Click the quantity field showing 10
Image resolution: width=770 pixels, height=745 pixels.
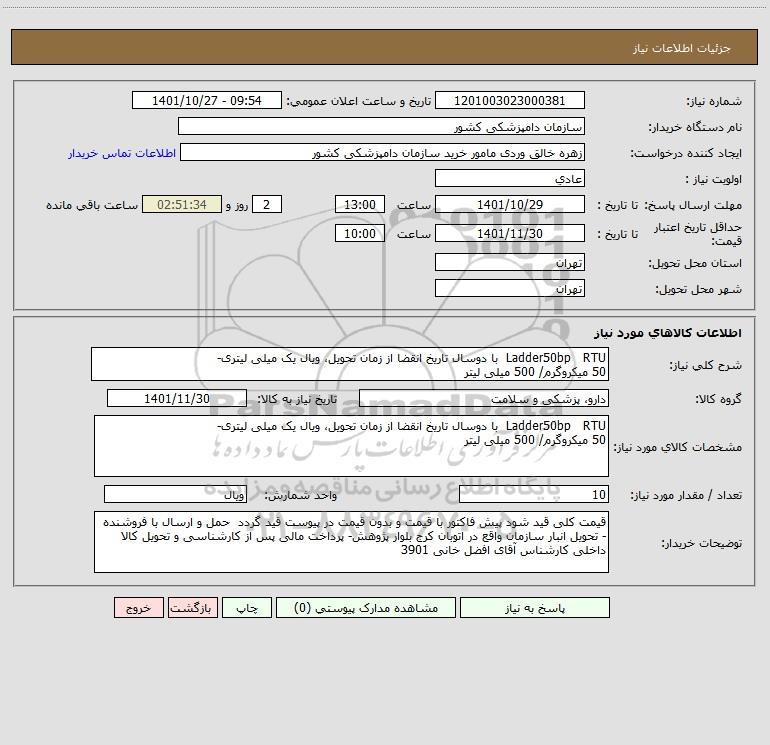point(534,495)
